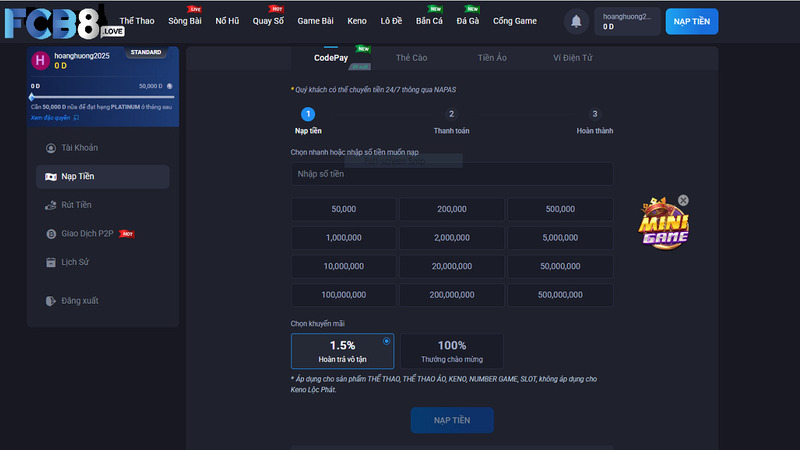800x450 pixels.
Task: Choose the 500,000,000 amount
Action: [x=560, y=295]
